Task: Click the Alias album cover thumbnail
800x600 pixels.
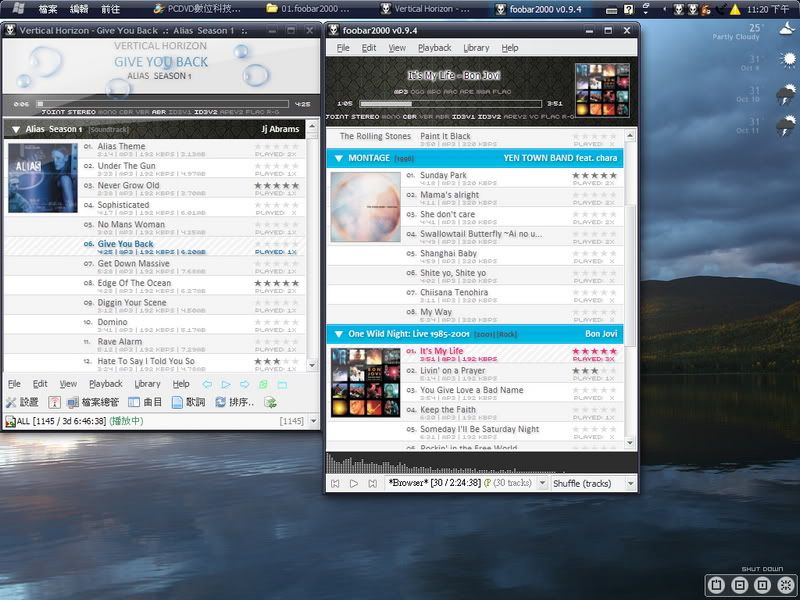Action: (x=43, y=178)
